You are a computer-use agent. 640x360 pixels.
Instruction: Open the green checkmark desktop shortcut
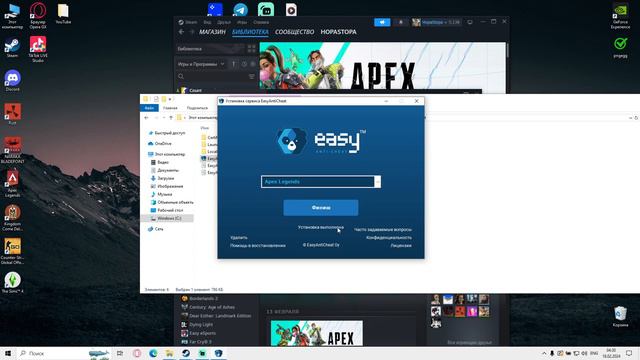(x=620, y=48)
